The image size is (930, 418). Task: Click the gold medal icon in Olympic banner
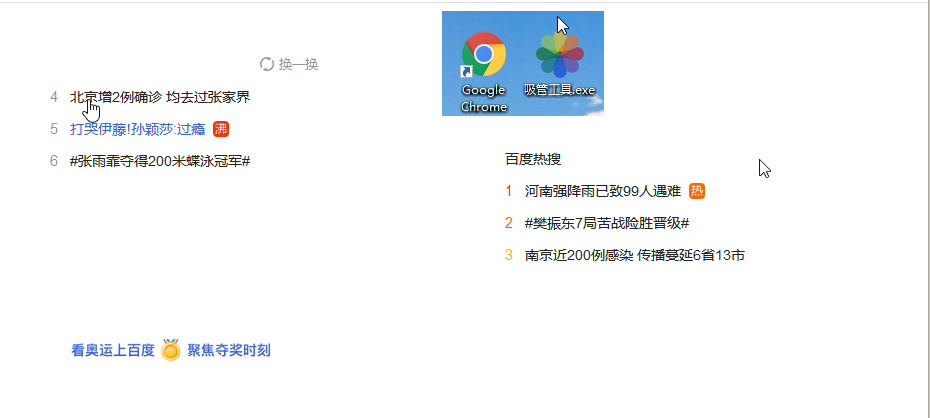coord(171,350)
